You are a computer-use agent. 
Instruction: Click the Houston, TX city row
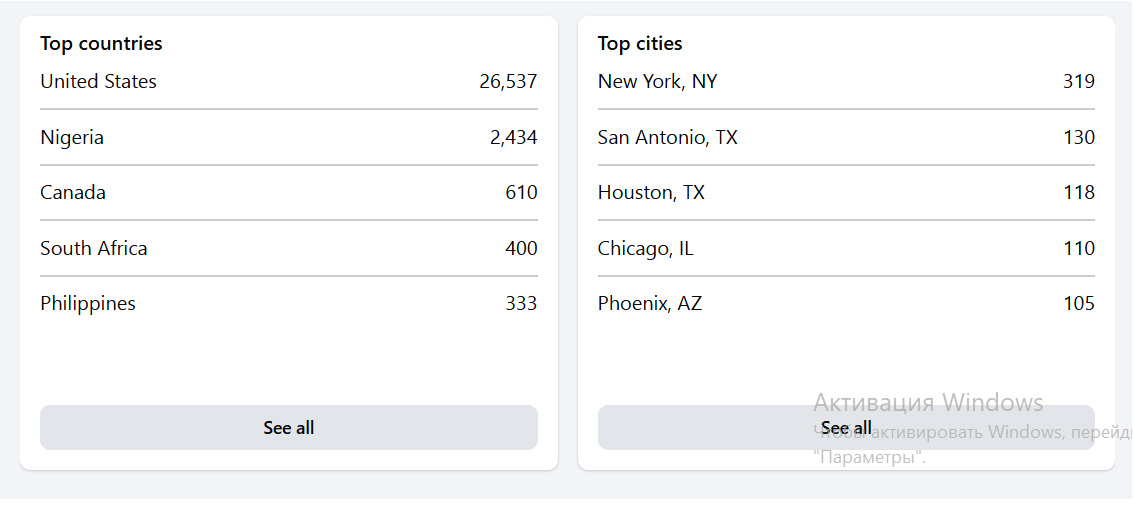[846, 192]
